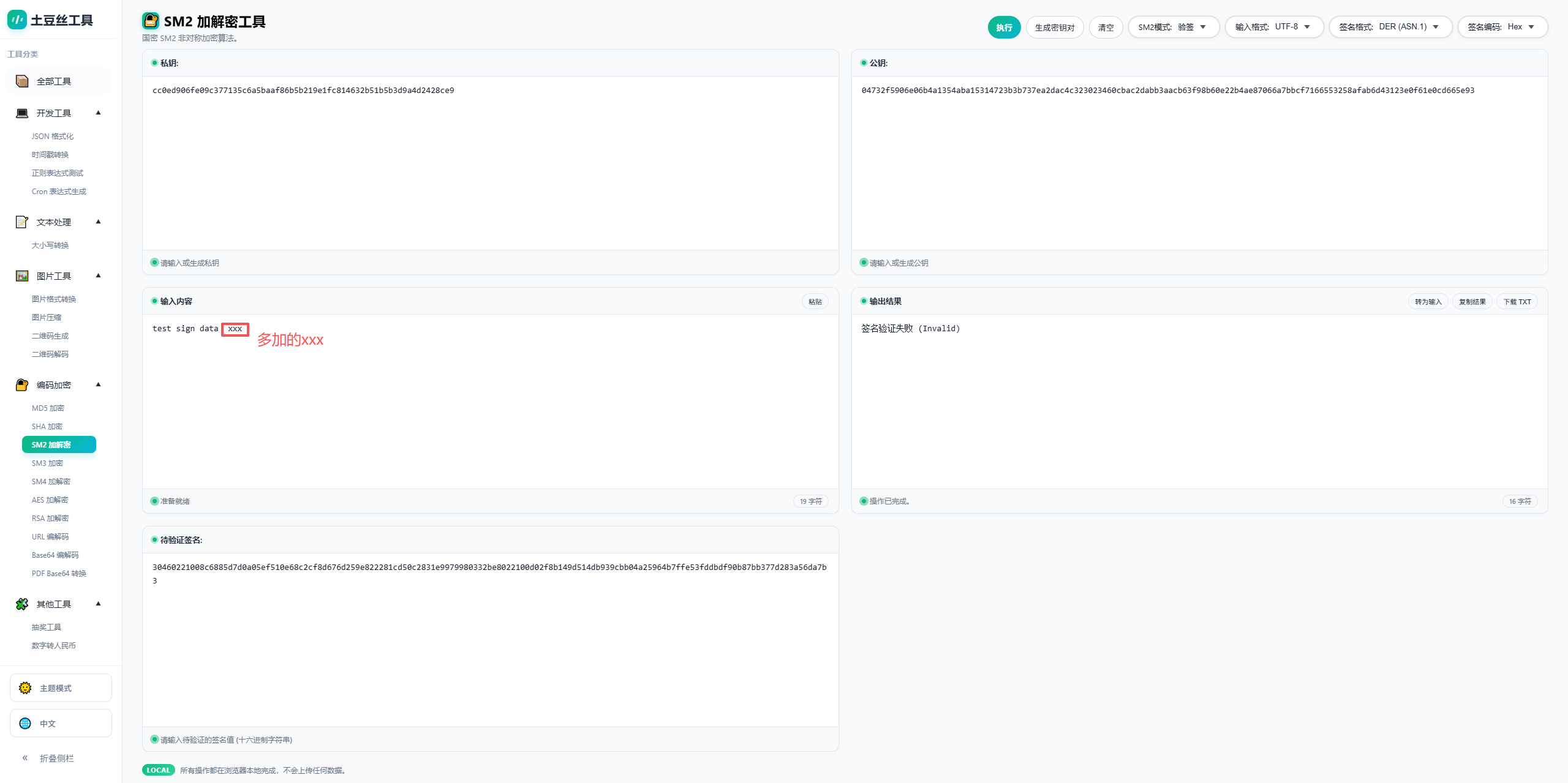Select Base64 编解码 sidebar item
1568x783 pixels.
point(55,555)
